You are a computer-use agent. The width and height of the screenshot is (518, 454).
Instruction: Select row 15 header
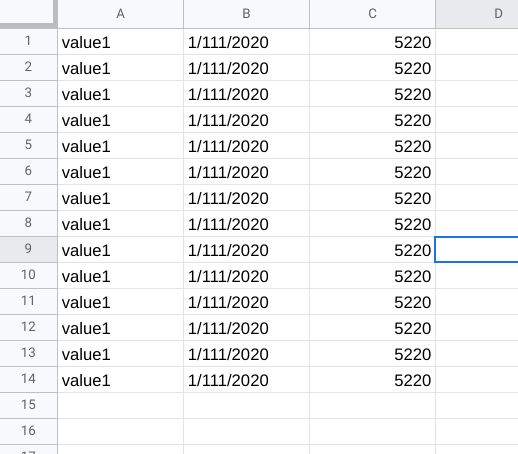click(28, 405)
